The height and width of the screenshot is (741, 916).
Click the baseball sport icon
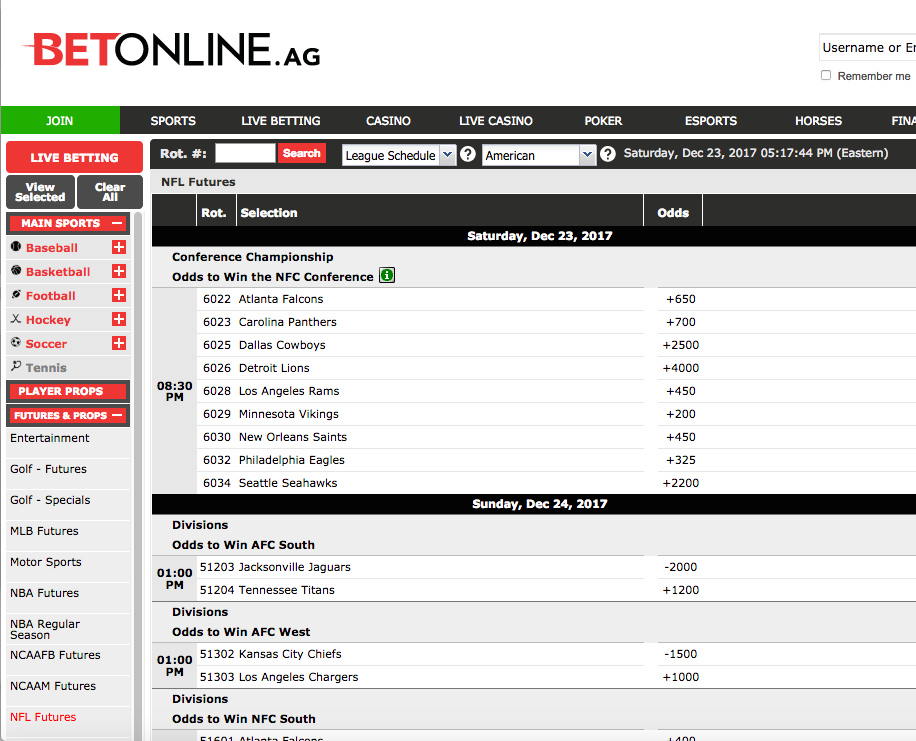click(x=16, y=247)
